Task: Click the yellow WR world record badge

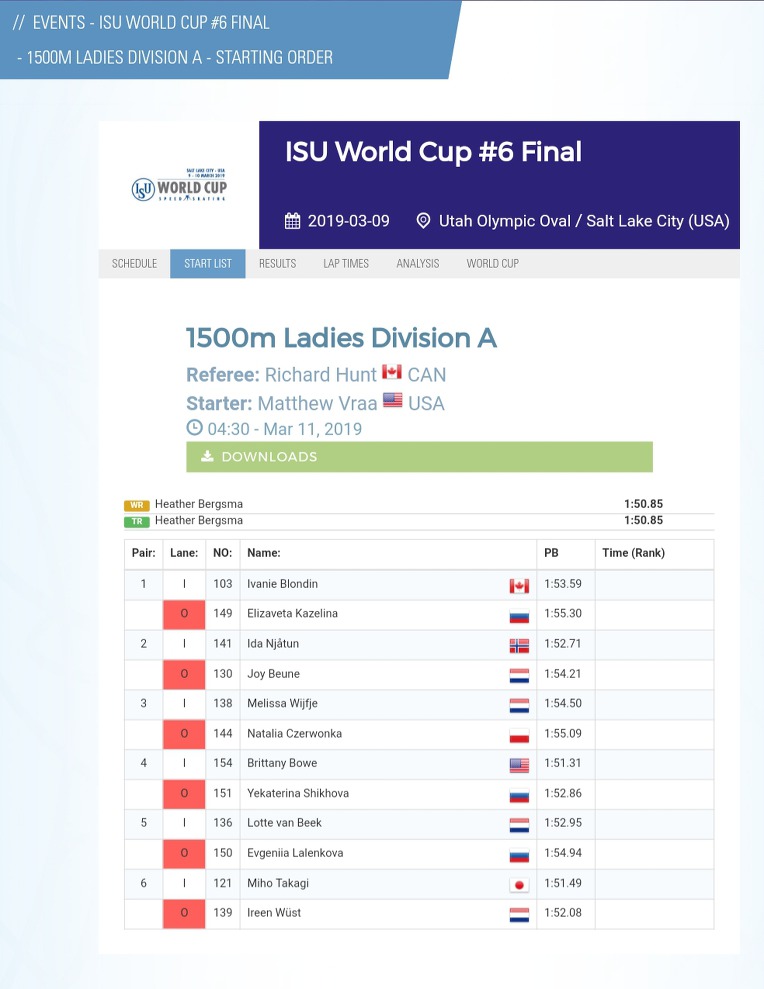Action: [x=137, y=505]
